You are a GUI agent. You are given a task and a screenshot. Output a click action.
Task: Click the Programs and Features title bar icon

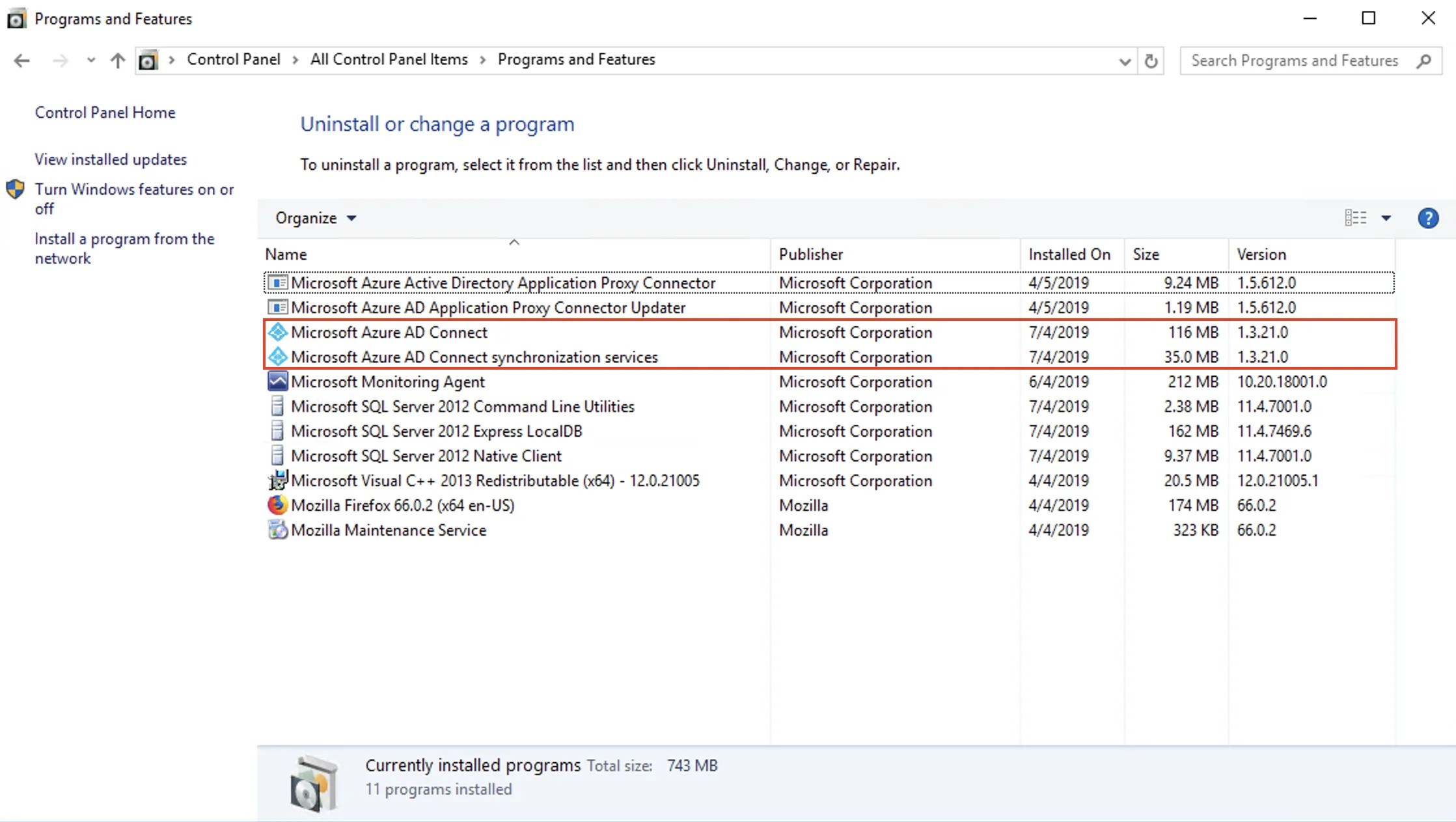pyautogui.click(x=16, y=19)
